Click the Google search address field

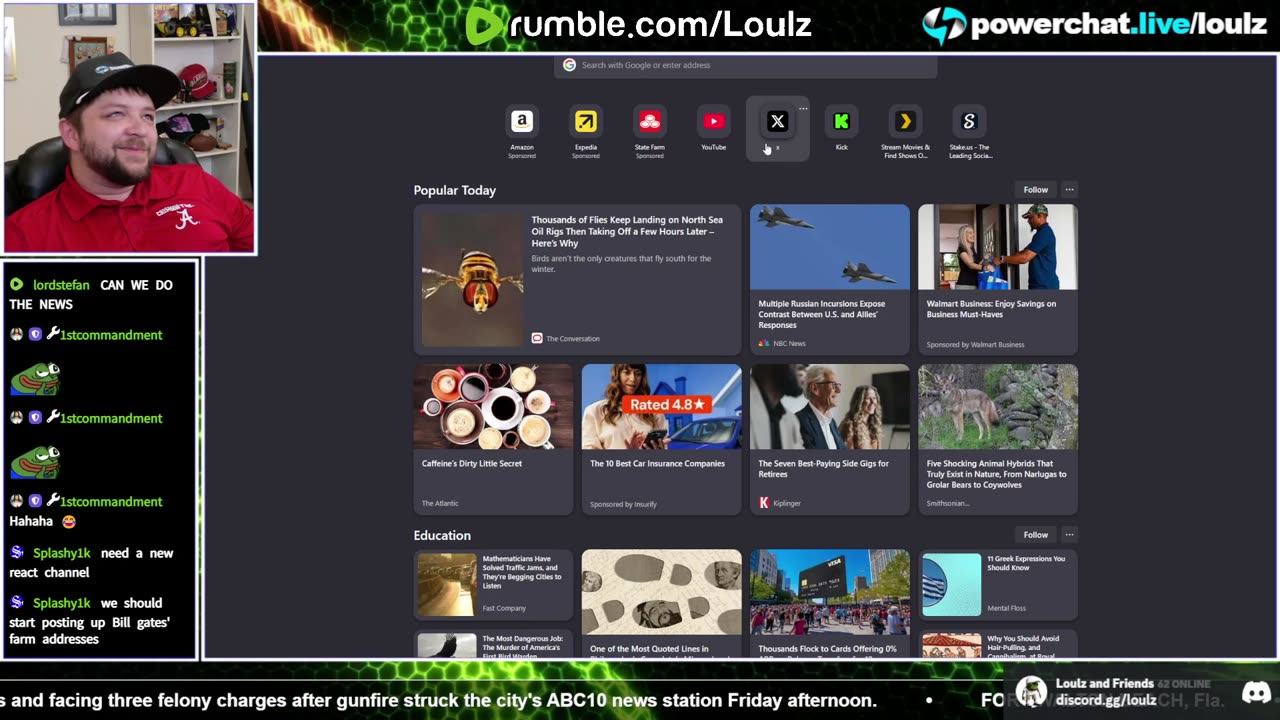[x=745, y=65]
